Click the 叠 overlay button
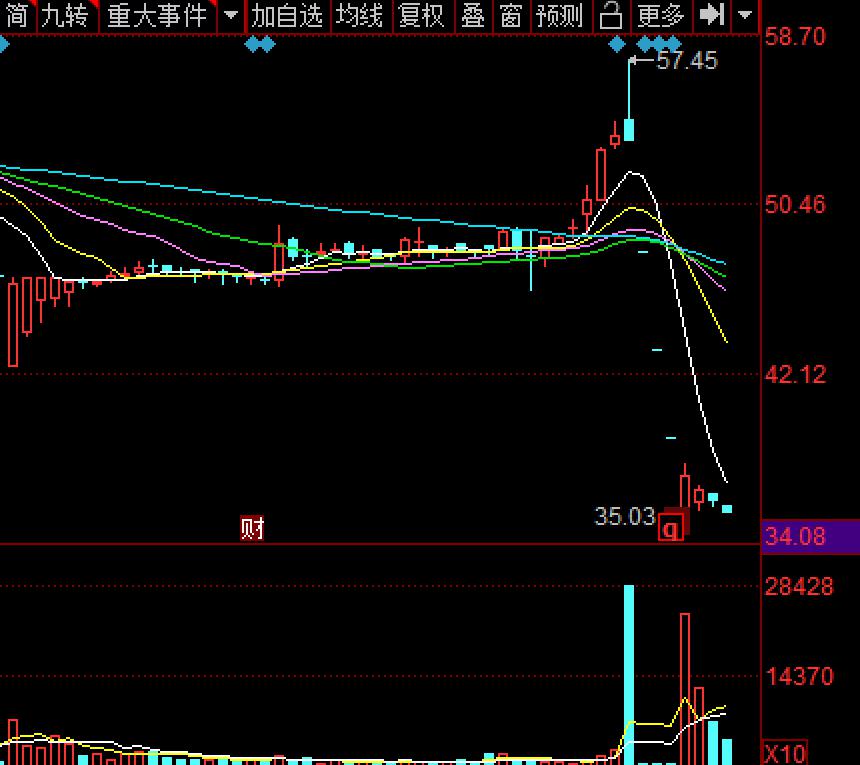 [472, 16]
